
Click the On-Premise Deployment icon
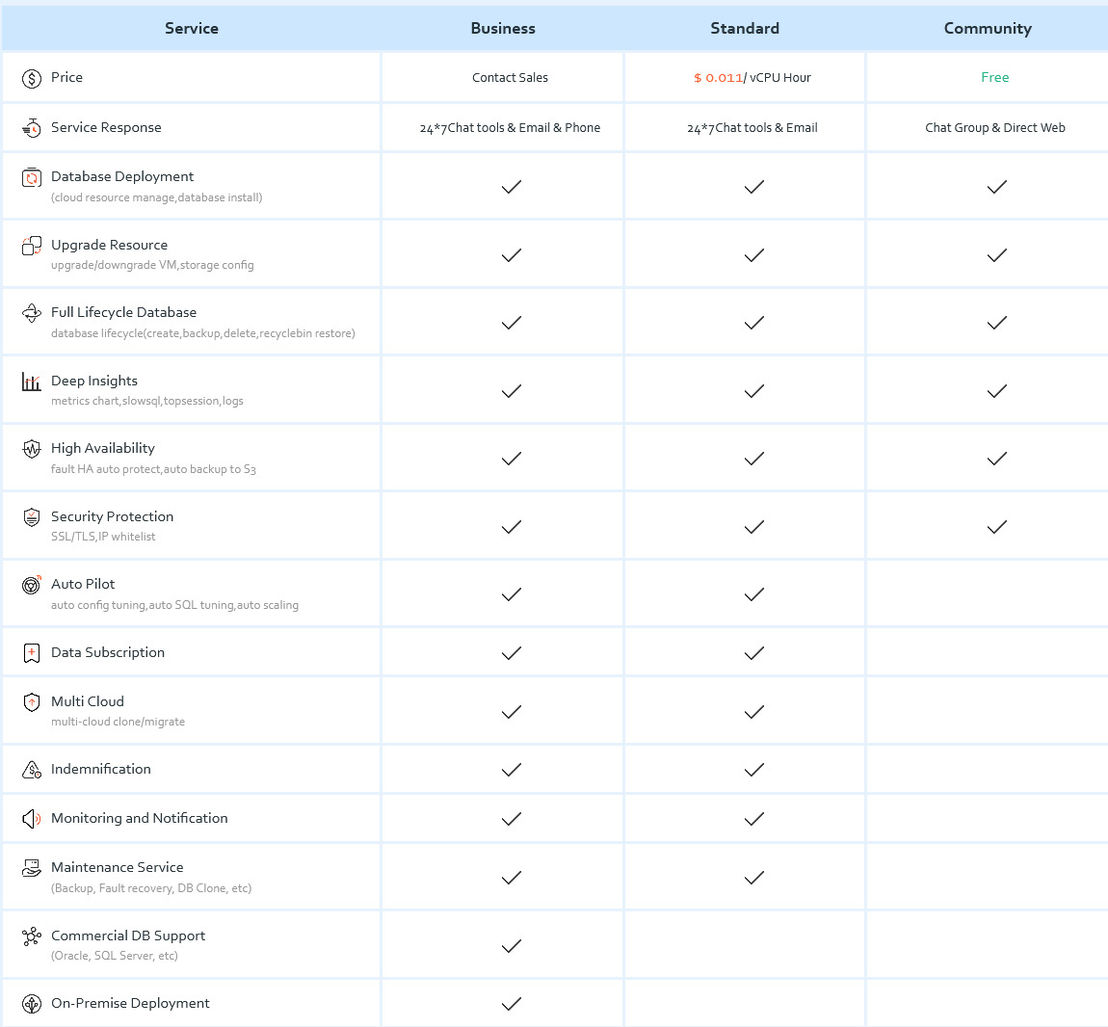coord(31,1004)
